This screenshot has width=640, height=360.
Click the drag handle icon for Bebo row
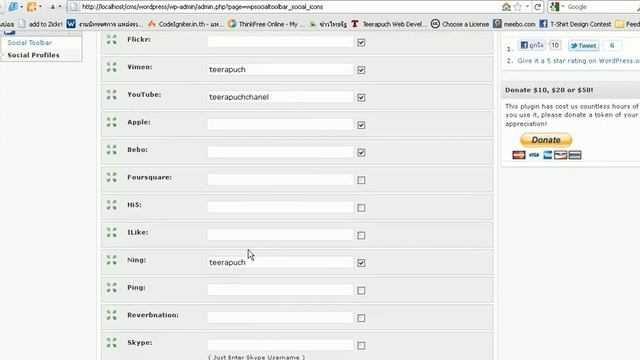pyautogui.click(x=111, y=150)
